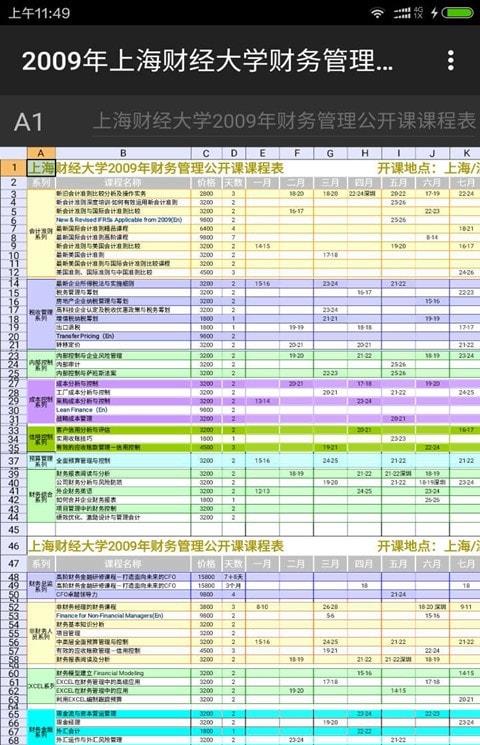The width and height of the screenshot is (480, 745).
Task: Open the three-dot overflow menu
Action: tap(451, 61)
